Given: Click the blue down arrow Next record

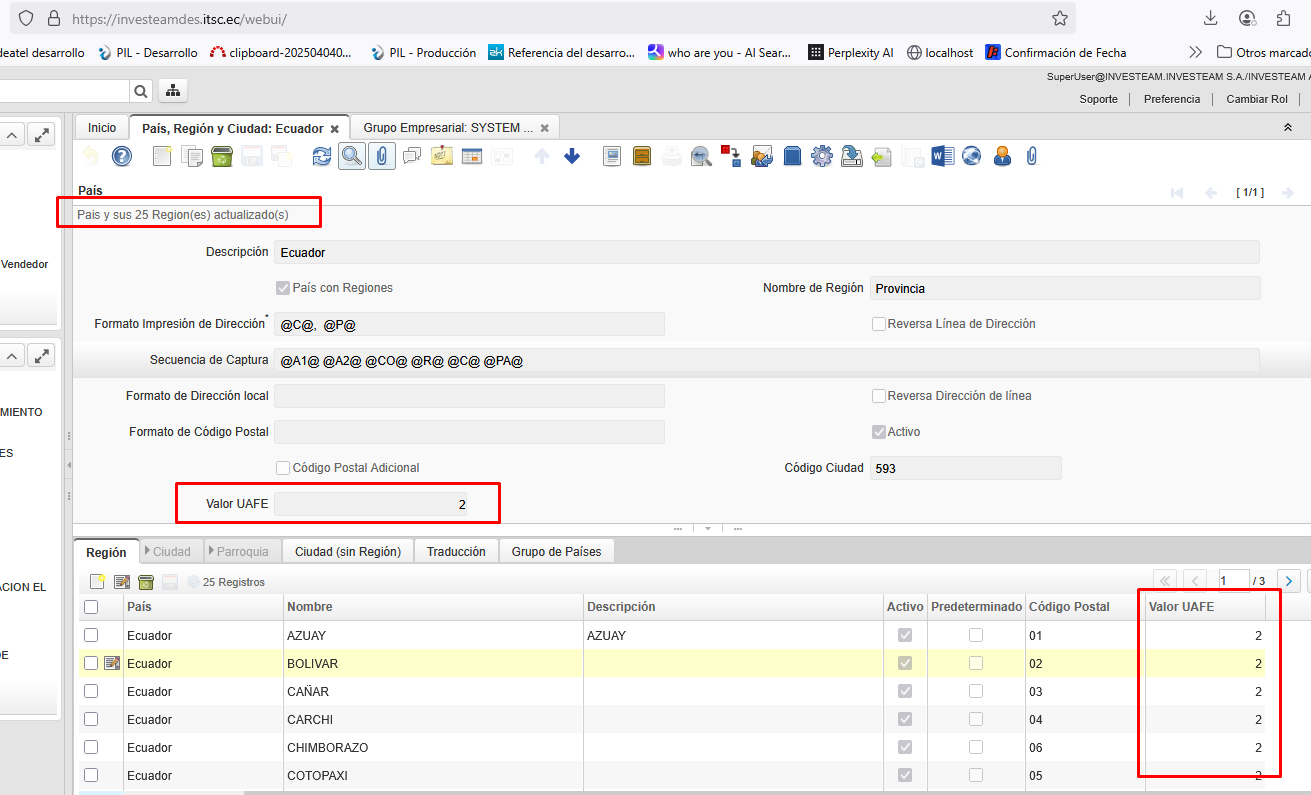Looking at the screenshot, I should (x=572, y=156).
